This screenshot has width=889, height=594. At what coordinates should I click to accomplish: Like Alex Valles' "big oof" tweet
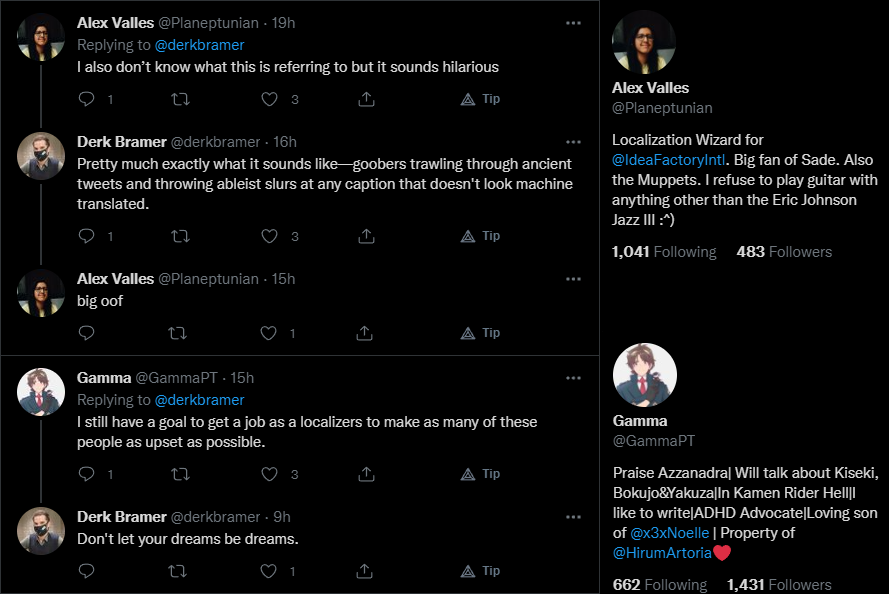tap(269, 333)
